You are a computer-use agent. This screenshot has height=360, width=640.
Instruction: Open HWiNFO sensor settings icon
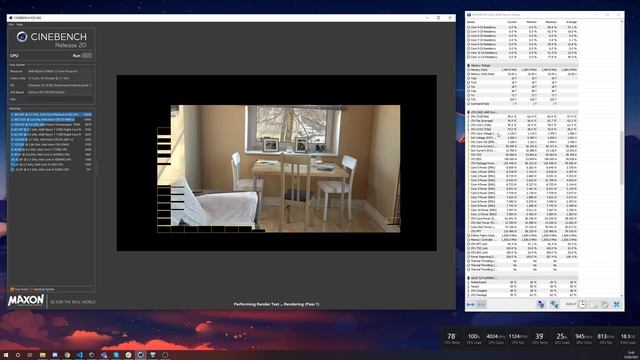(605, 304)
